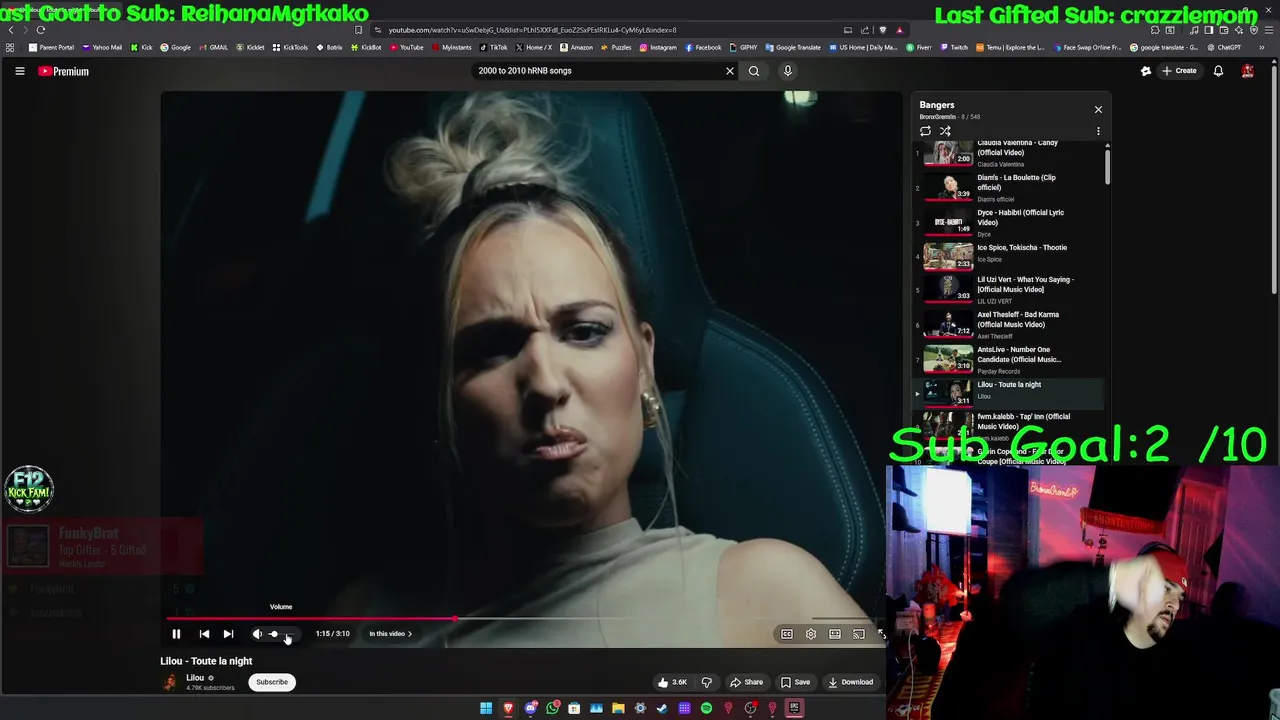Close the Bangers playlist panel
This screenshot has height=720, width=1280.
click(x=1098, y=110)
